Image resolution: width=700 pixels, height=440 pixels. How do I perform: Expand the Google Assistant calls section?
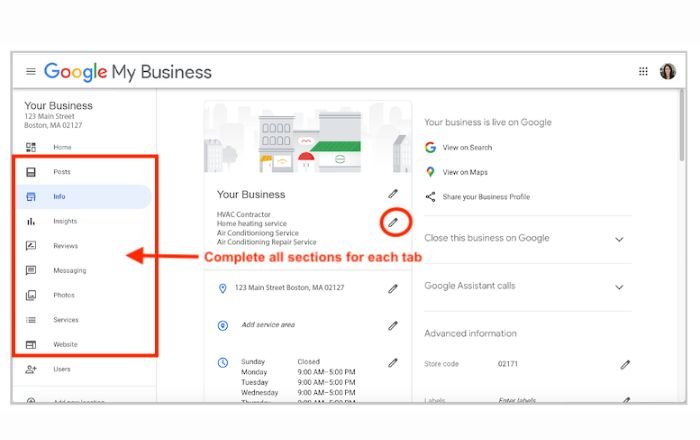619,287
